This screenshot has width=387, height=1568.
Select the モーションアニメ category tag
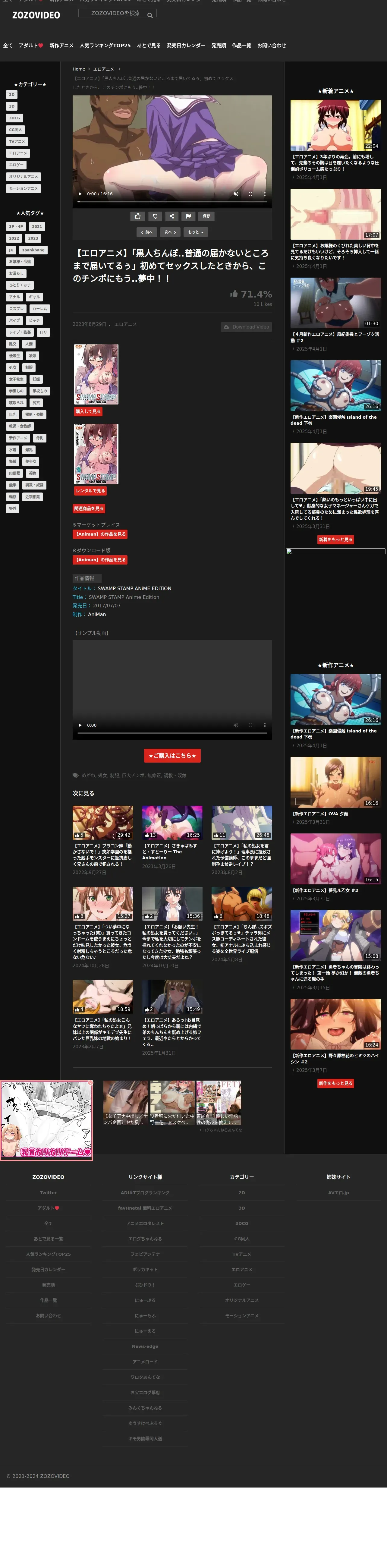tap(23, 188)
